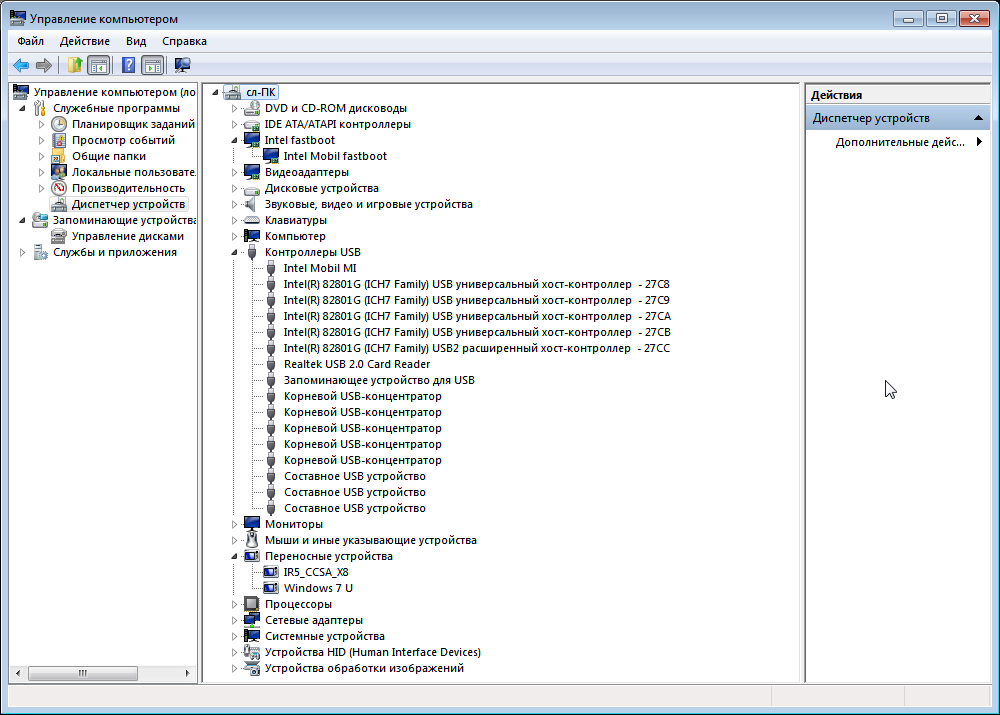Viewport: 1000px width, 715px height.
Task: Click the Back arrow toolbar icon
Action: pyautogui.click(x=20, y=65)
